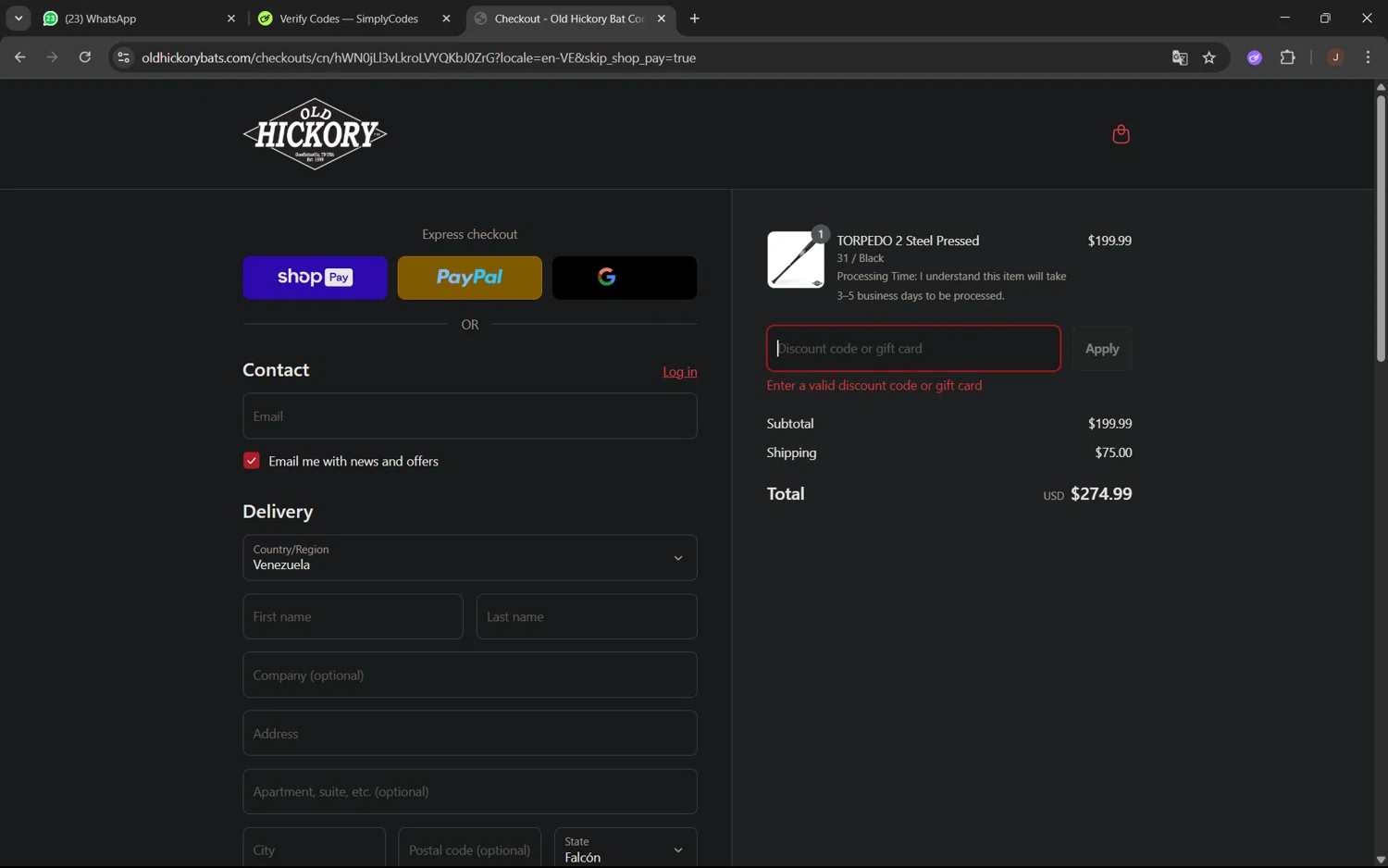Close the Verify Codes SimplyCodes tab
This screenshot has width=1388, height=868.
[446, 19]
